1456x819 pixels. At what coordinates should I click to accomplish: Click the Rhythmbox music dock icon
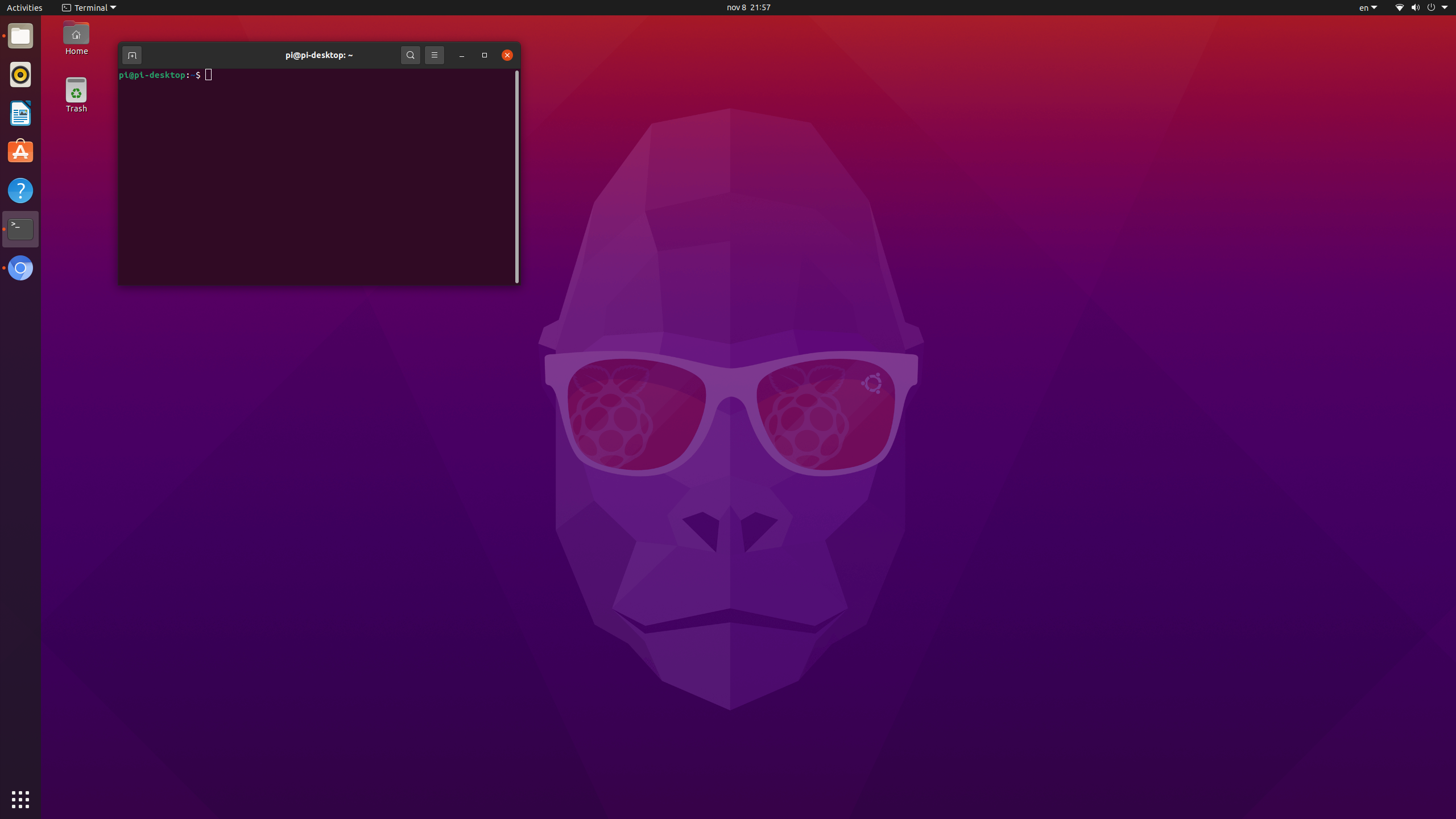tap(20, 74)
